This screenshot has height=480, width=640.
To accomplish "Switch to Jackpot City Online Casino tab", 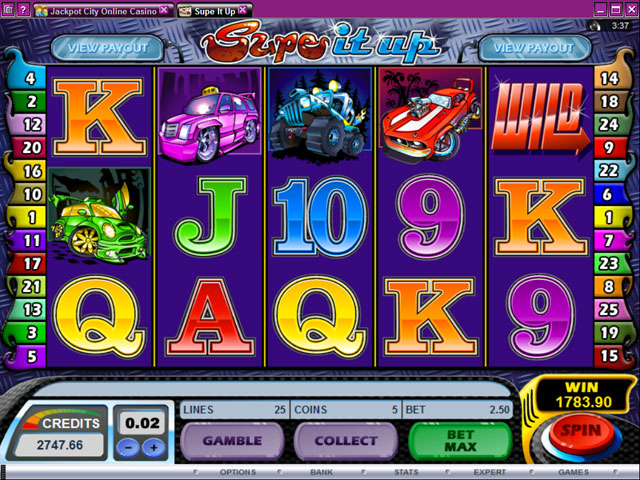I will coord(102,11).
